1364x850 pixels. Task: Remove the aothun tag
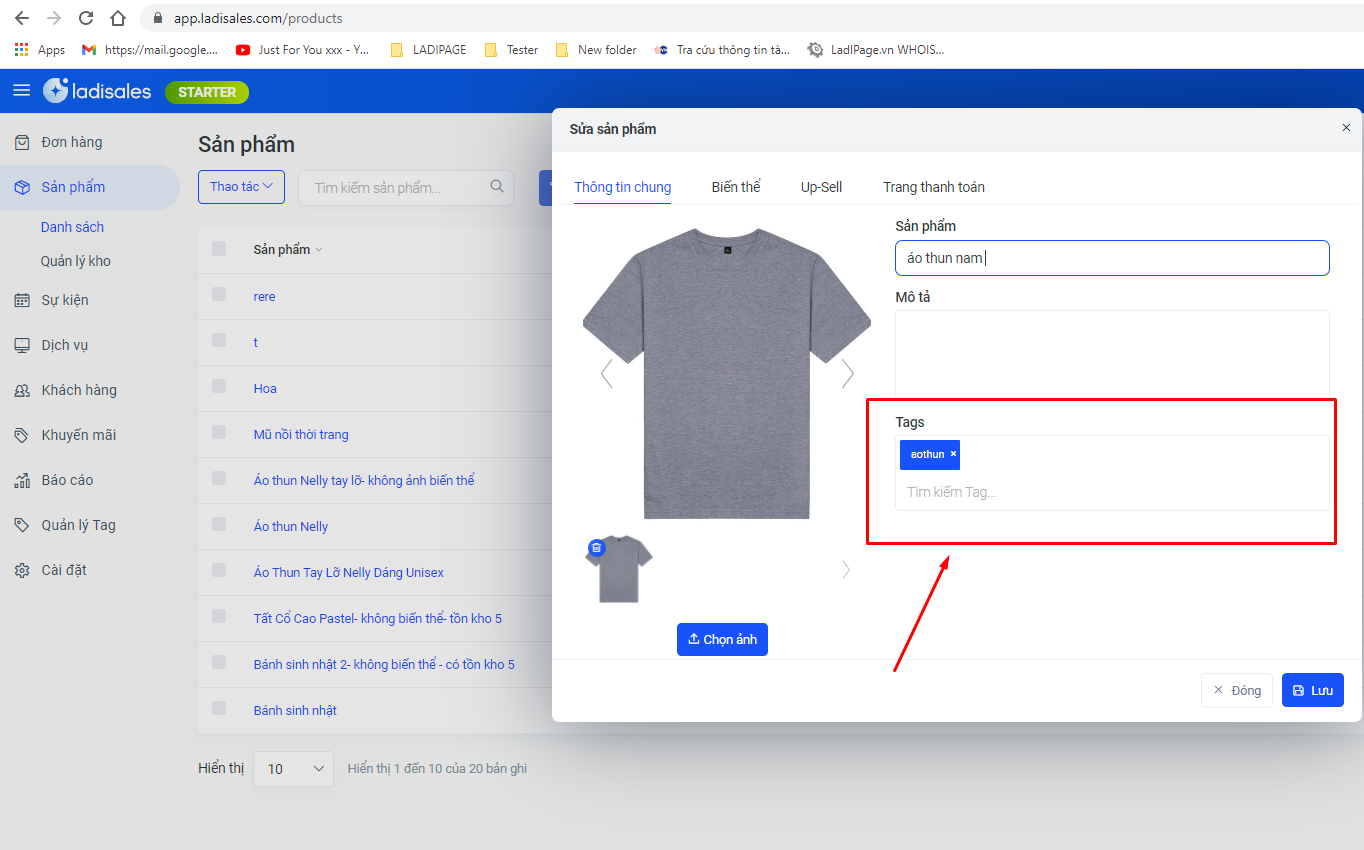pyautogui.click(x=954, y=454)
